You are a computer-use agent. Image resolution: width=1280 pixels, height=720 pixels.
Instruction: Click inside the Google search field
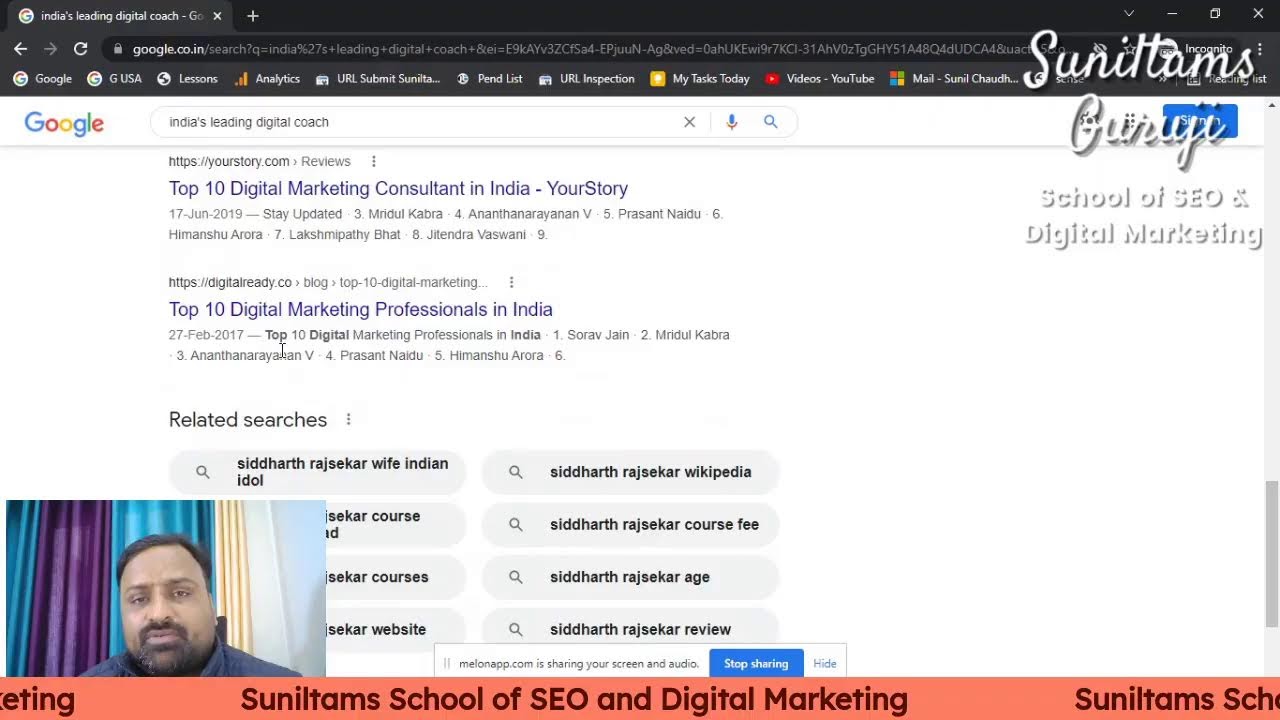pyautogui.click(x=420, y=122)
